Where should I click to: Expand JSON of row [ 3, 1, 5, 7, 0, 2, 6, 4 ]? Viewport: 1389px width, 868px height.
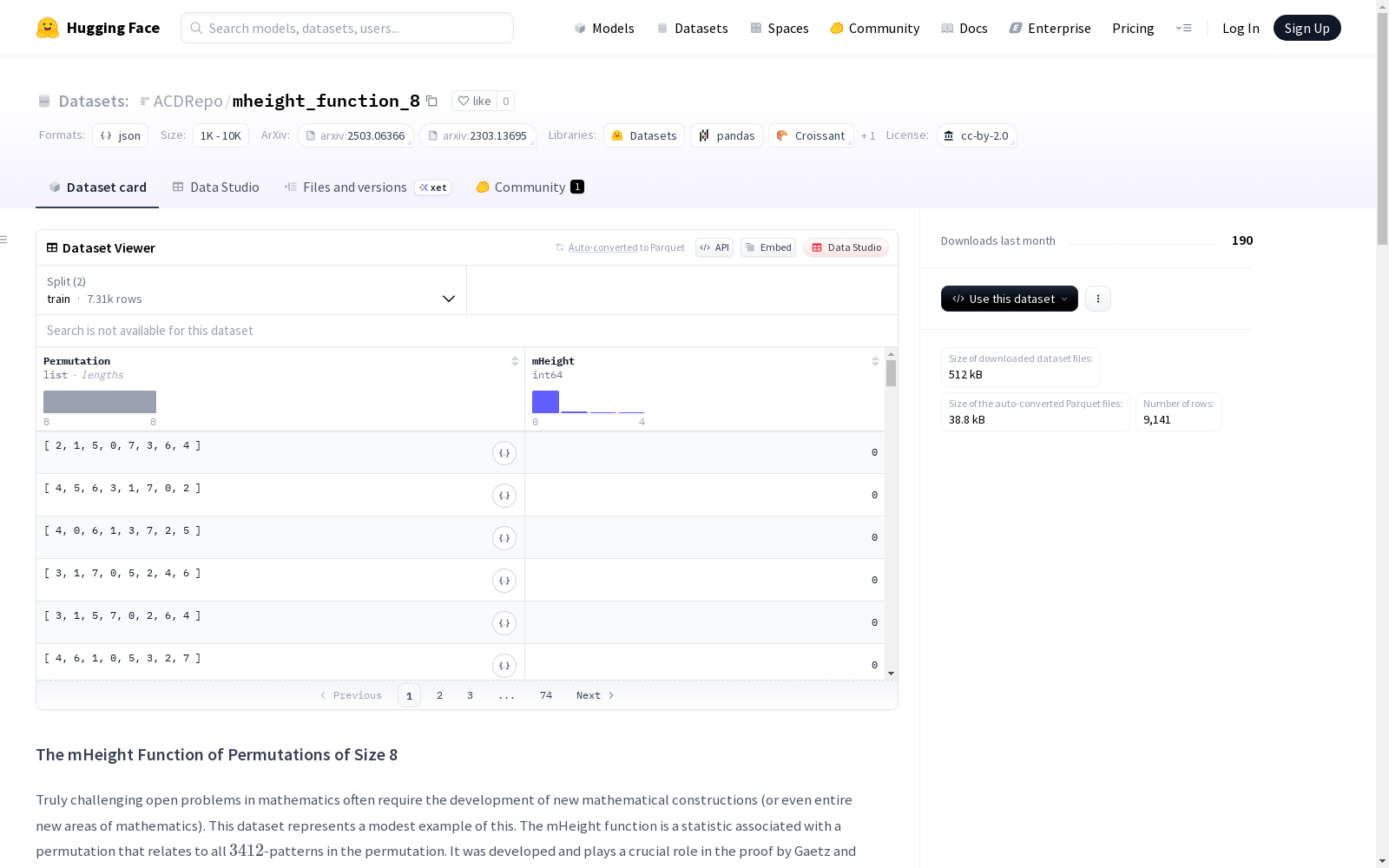coord(504,623)
